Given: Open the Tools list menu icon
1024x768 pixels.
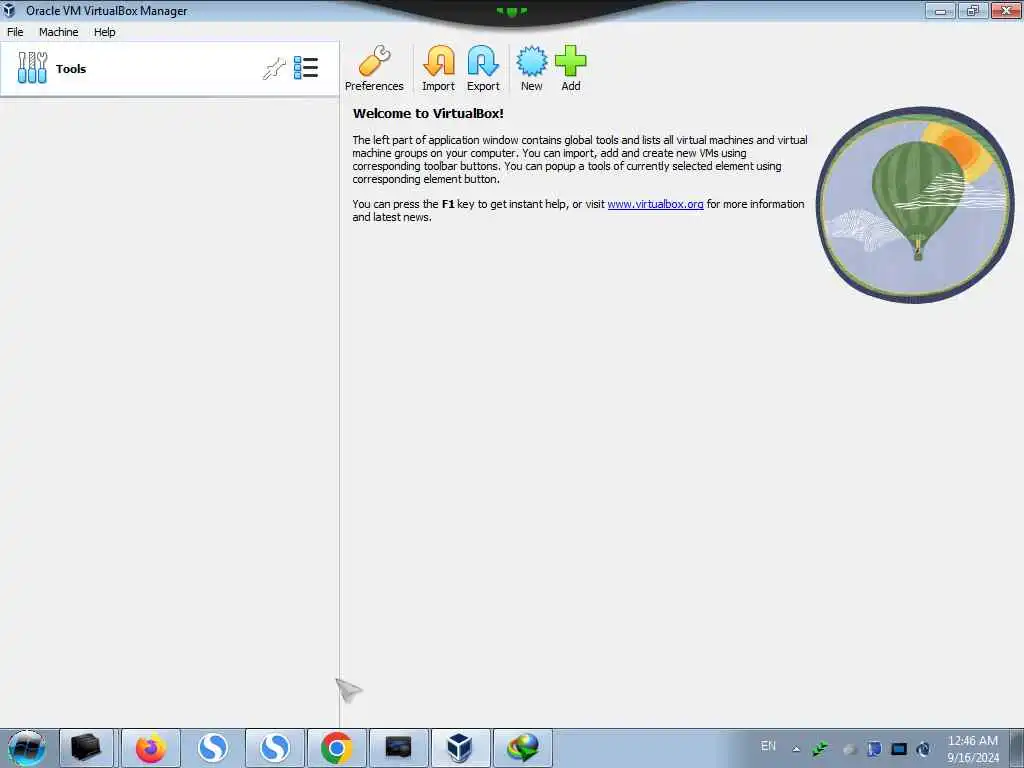Looking at the screenshot, I should click(x=306, y=68).
